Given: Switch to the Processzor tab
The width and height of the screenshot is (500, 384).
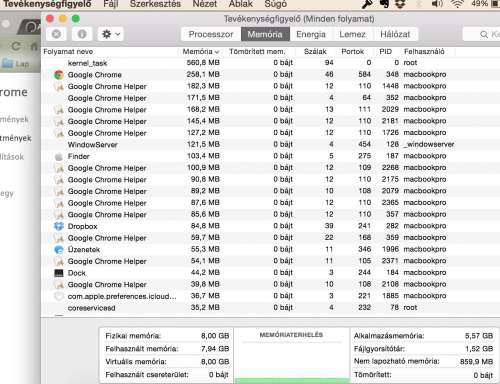Looking at the screenshot, I should [x=211, y=34].
